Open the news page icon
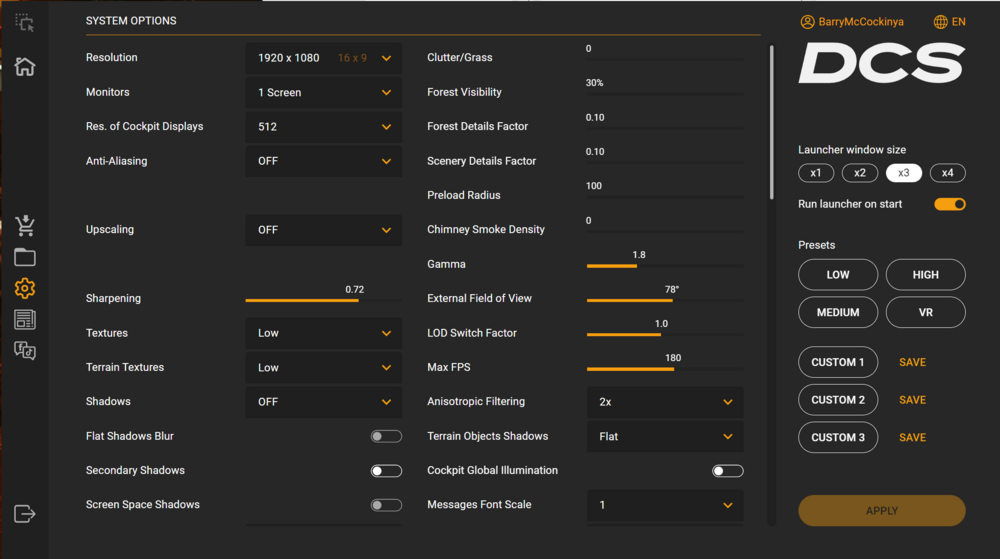 (x=25, y=319)
